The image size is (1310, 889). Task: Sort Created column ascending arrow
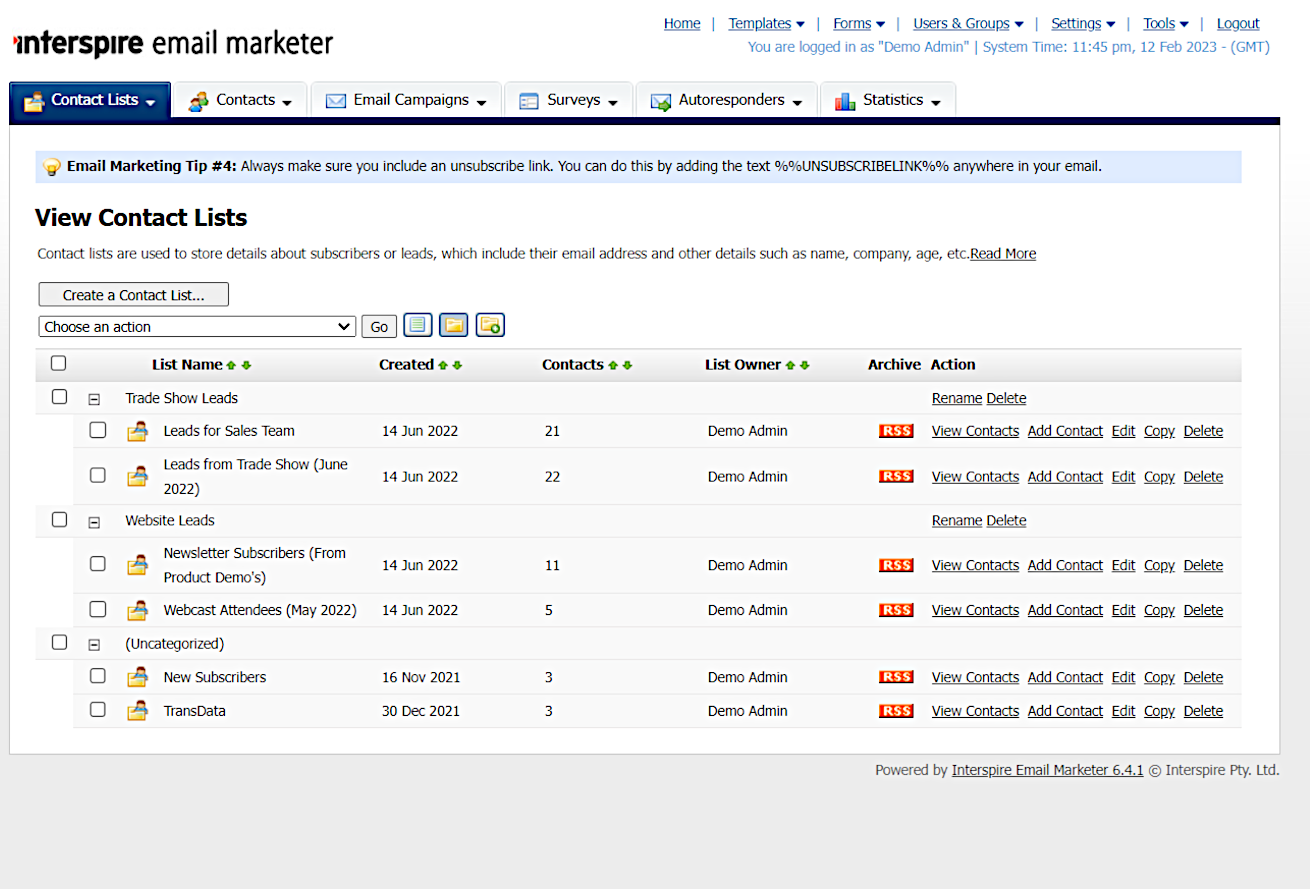pos(443,365)
